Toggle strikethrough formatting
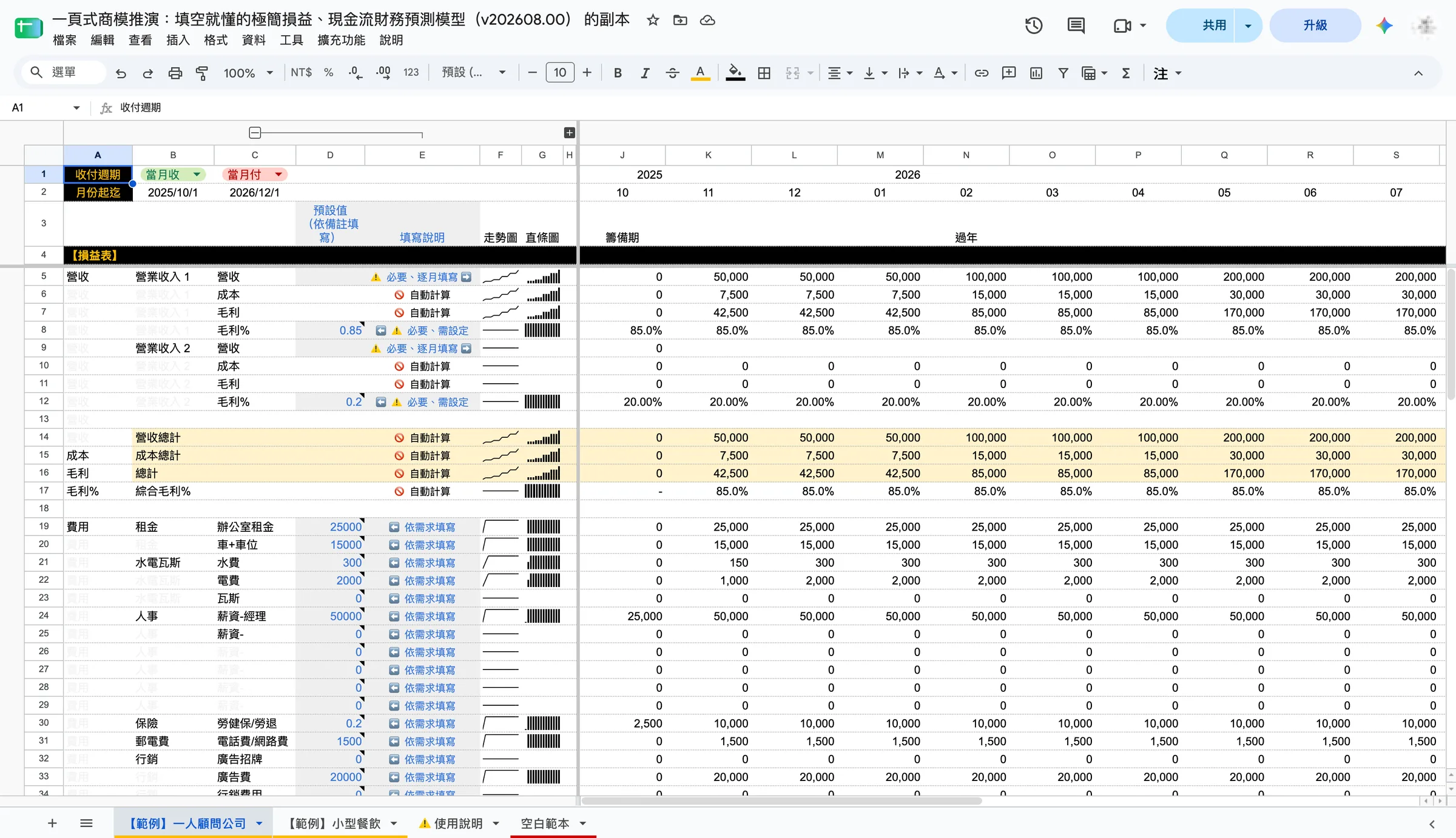 point(672,73)
